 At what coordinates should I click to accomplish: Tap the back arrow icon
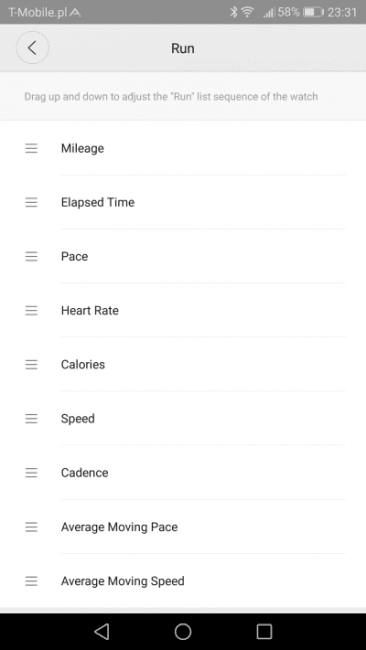(x=32, y=48)
